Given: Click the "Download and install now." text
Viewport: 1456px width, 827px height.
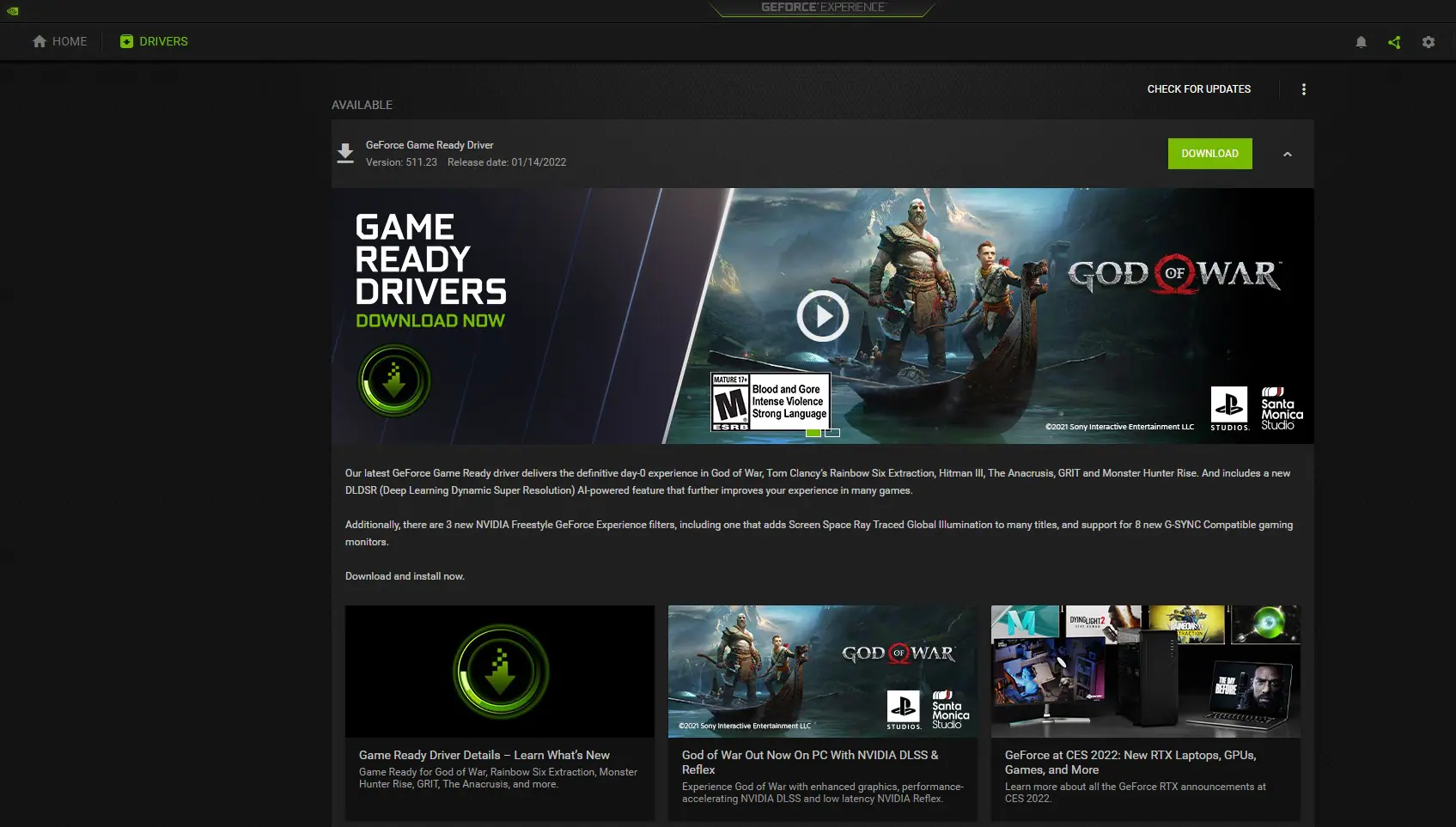Looking at the screenshot, I should tap(405, 576).
